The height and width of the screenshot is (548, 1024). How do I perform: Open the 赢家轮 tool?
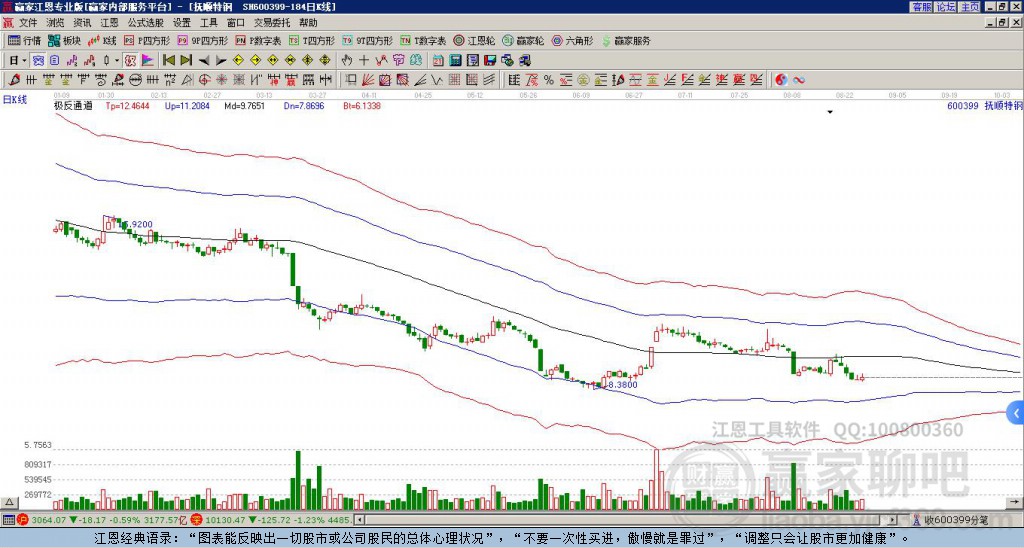click(x=523, y=40)
